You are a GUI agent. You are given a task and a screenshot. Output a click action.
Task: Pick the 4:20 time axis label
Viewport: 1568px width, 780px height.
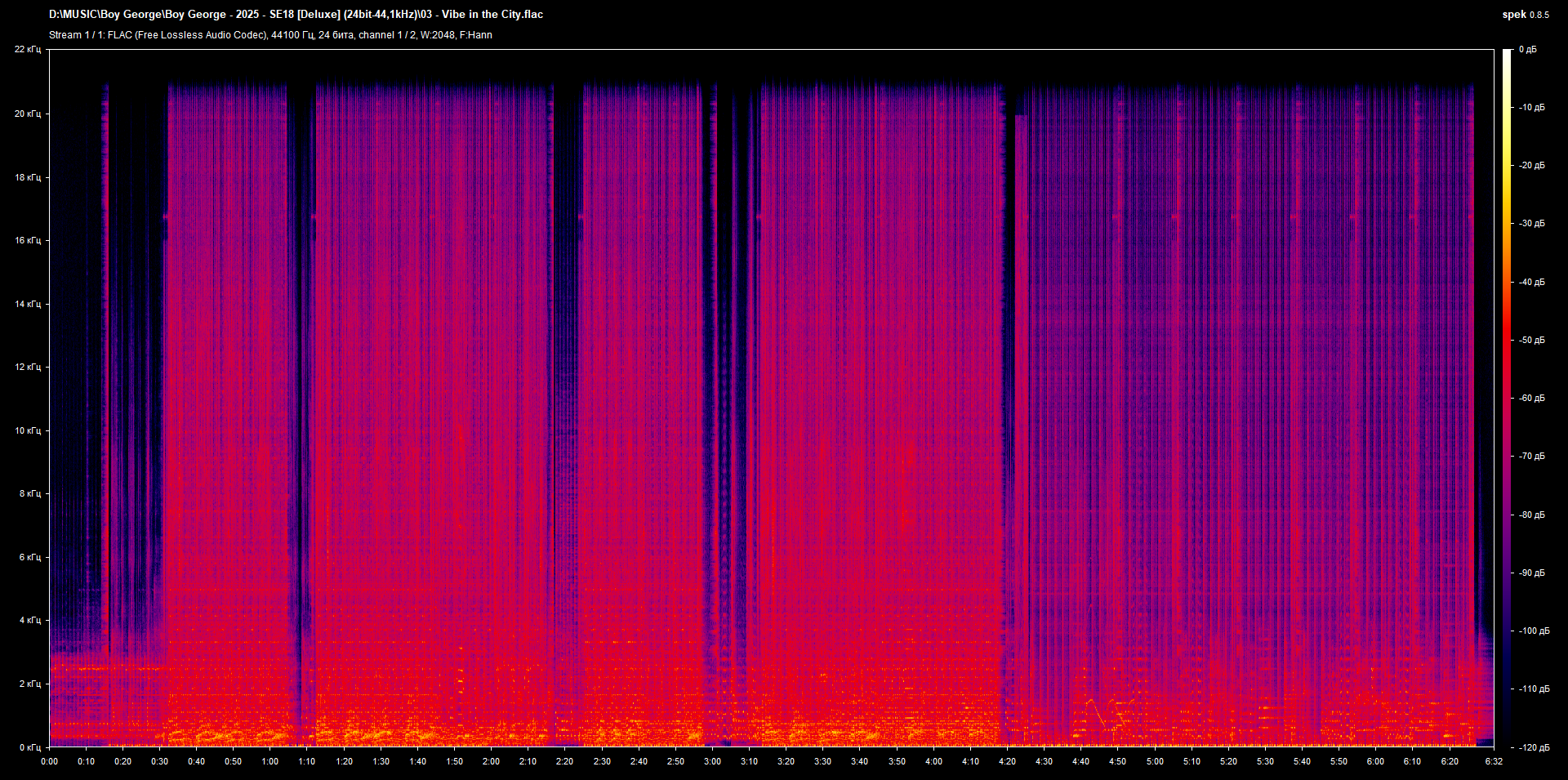[x=1008, y=762]
